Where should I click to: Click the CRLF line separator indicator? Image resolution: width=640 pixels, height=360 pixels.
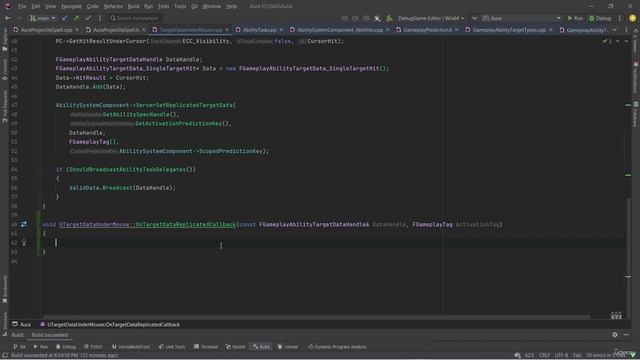pos(544,355)
